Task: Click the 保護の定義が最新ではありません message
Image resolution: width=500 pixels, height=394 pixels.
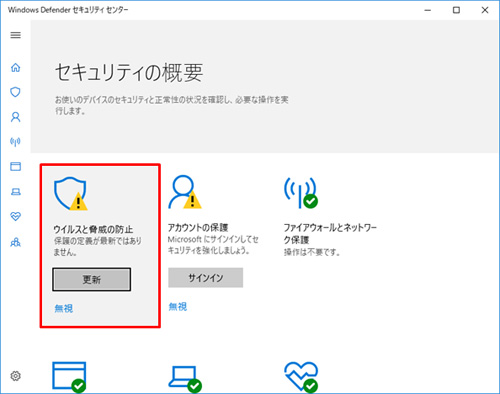Action: [x=98, y=246]
